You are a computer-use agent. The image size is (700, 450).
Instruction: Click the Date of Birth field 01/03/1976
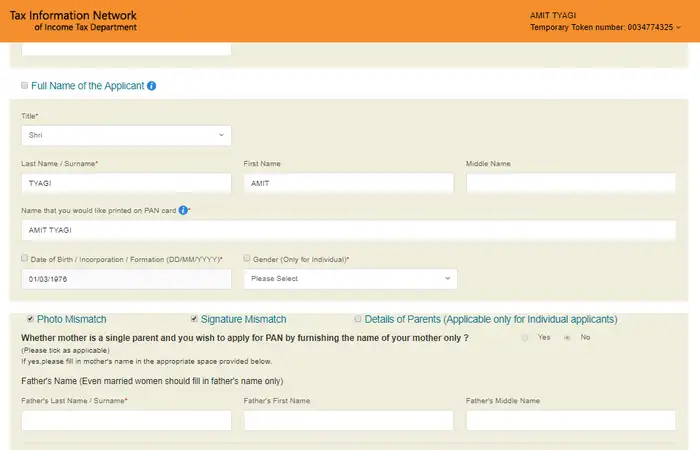[x=126, y=279]
